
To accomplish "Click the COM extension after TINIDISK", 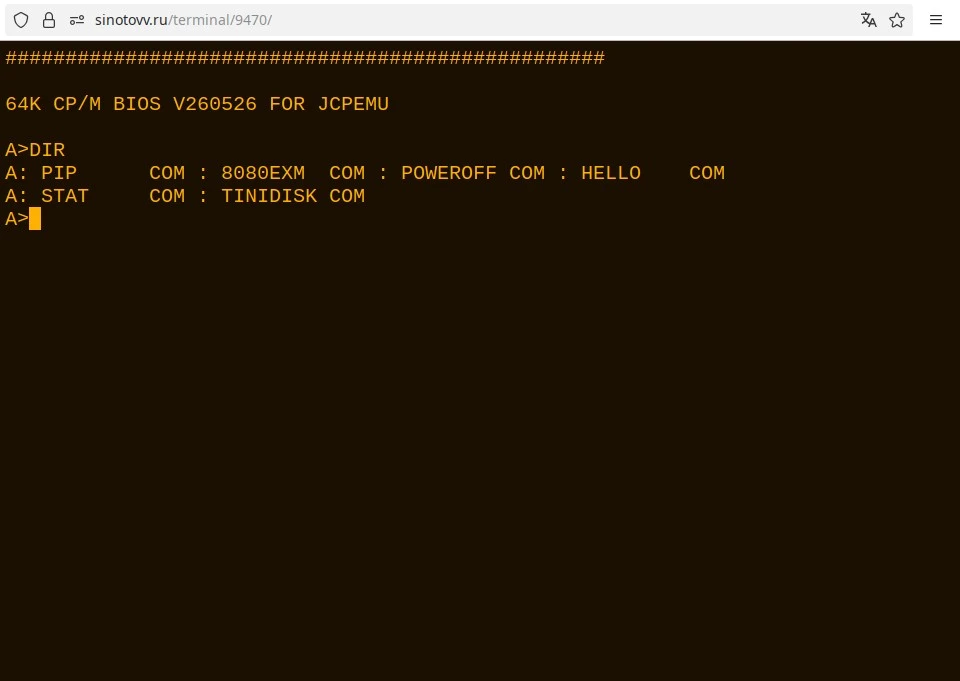I will [347, 196].
